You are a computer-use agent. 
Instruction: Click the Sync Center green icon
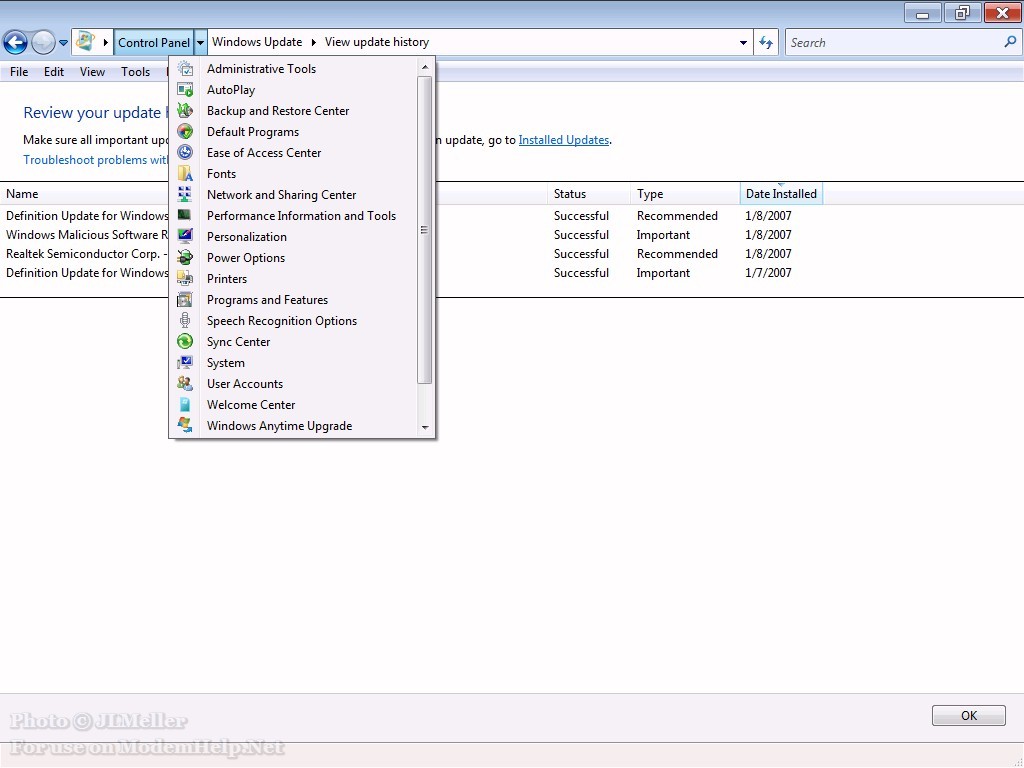[185, 342]
